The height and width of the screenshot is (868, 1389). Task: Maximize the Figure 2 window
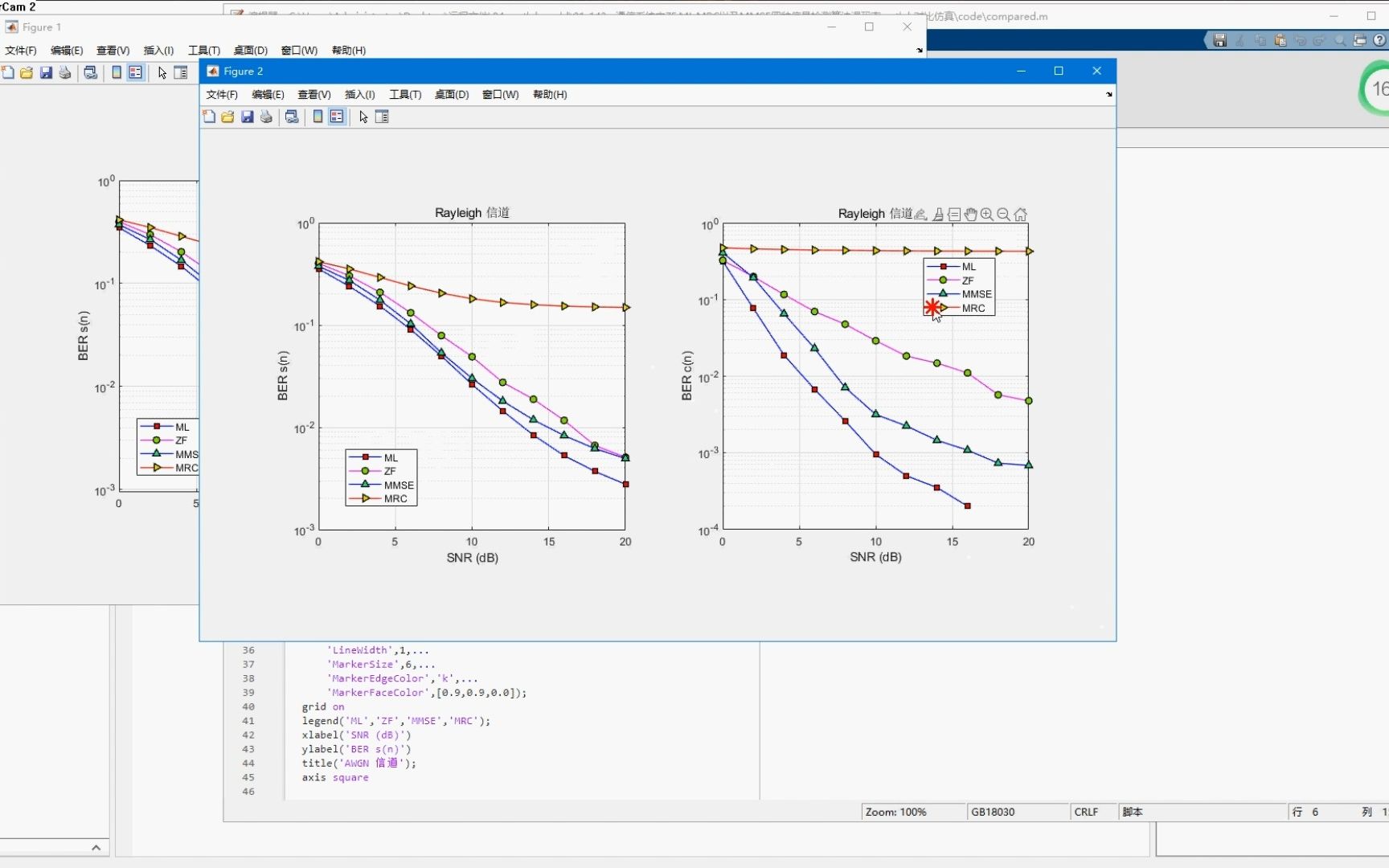[x=1059, y=71]
